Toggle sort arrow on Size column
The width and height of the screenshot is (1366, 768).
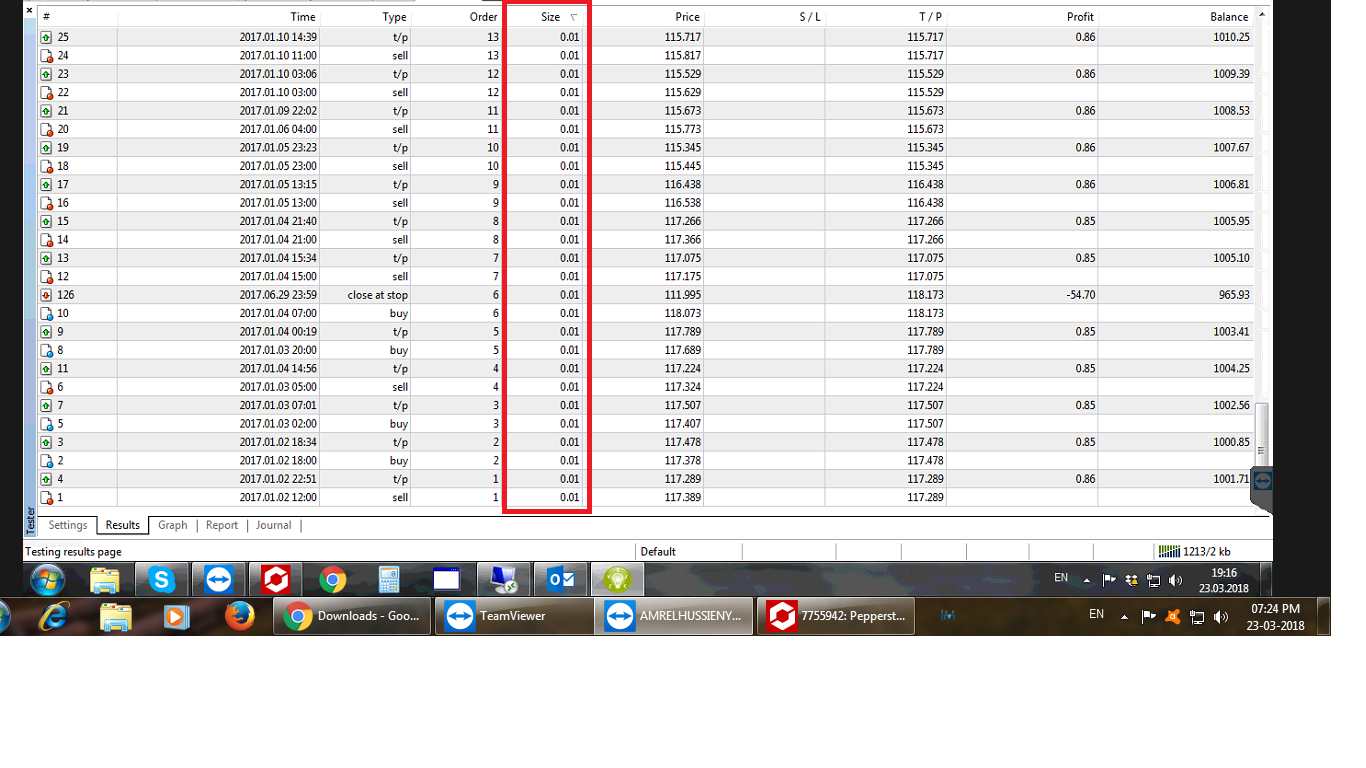pyautogui.click(x=573, y=17)
